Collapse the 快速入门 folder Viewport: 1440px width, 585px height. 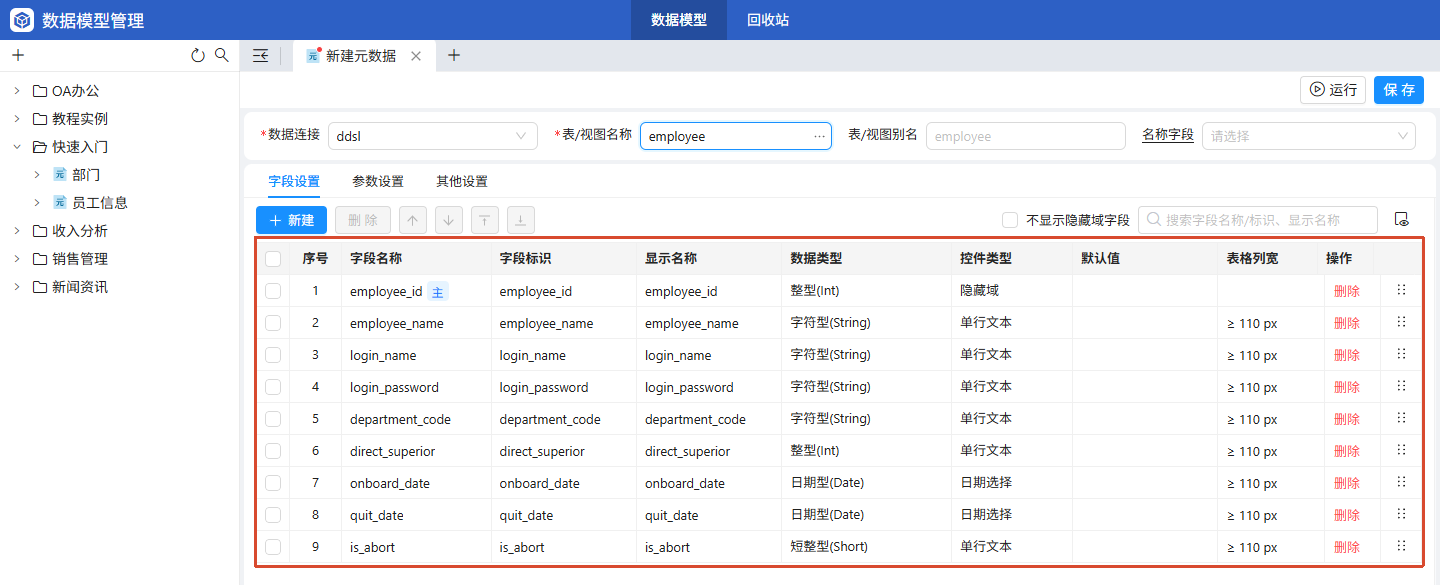coord(17,147)
